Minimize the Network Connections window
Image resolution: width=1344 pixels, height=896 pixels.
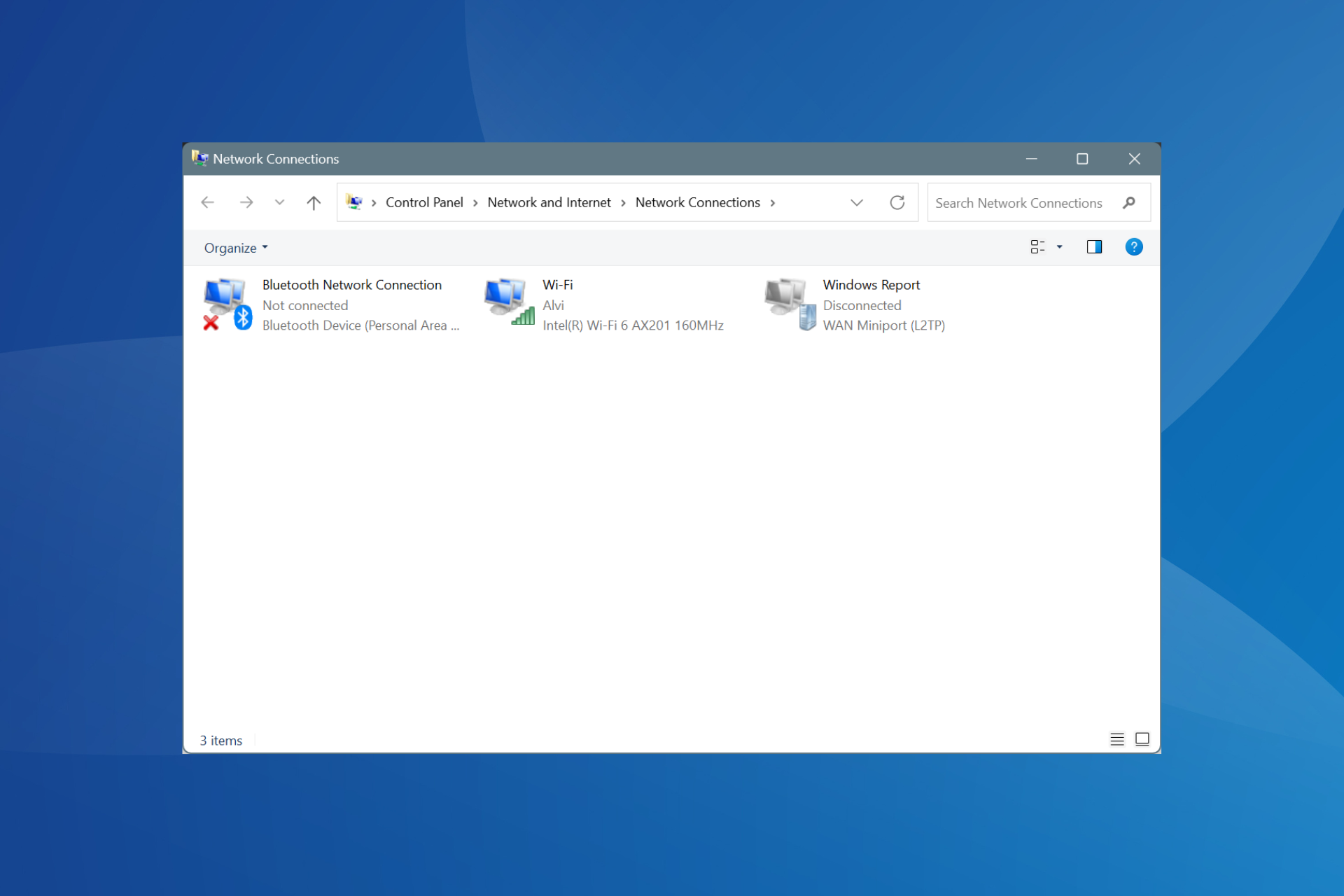pos(1031,159)
